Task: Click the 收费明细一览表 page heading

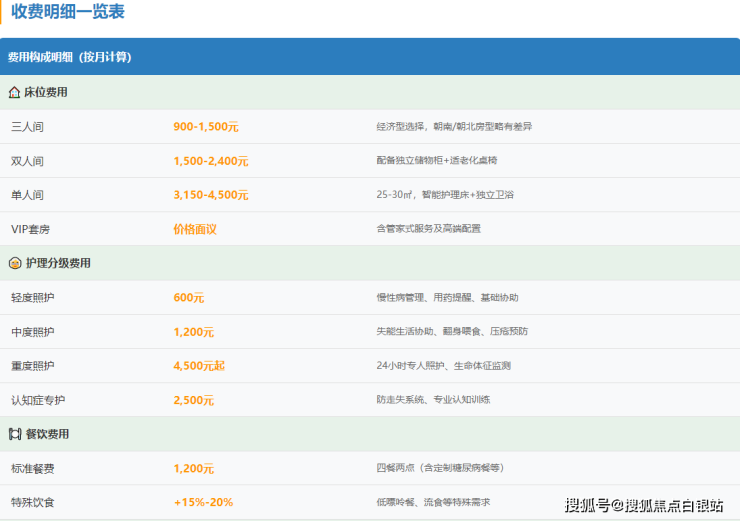Action: tap(68, 13)
